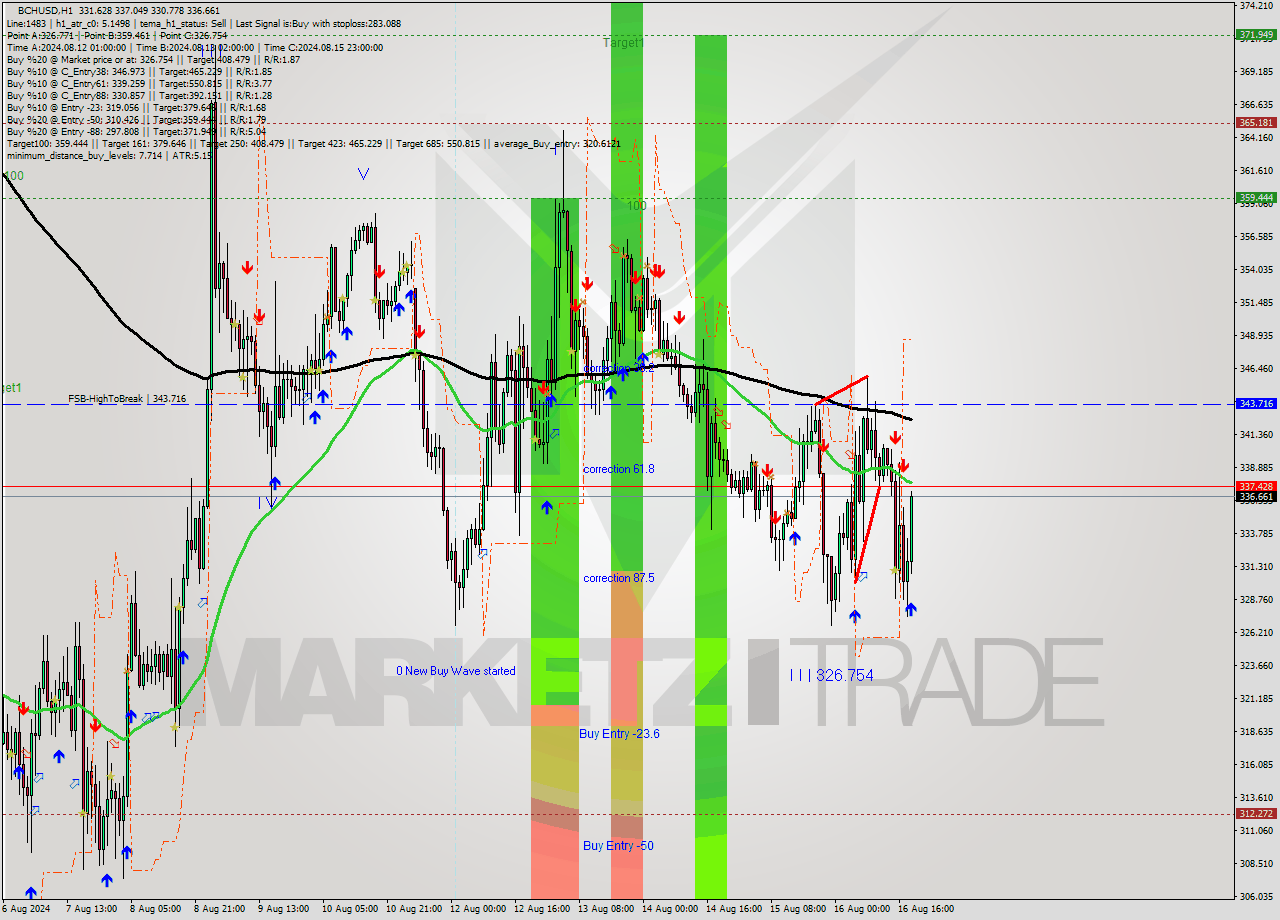Click the 374.210 price scale value

1256,6
